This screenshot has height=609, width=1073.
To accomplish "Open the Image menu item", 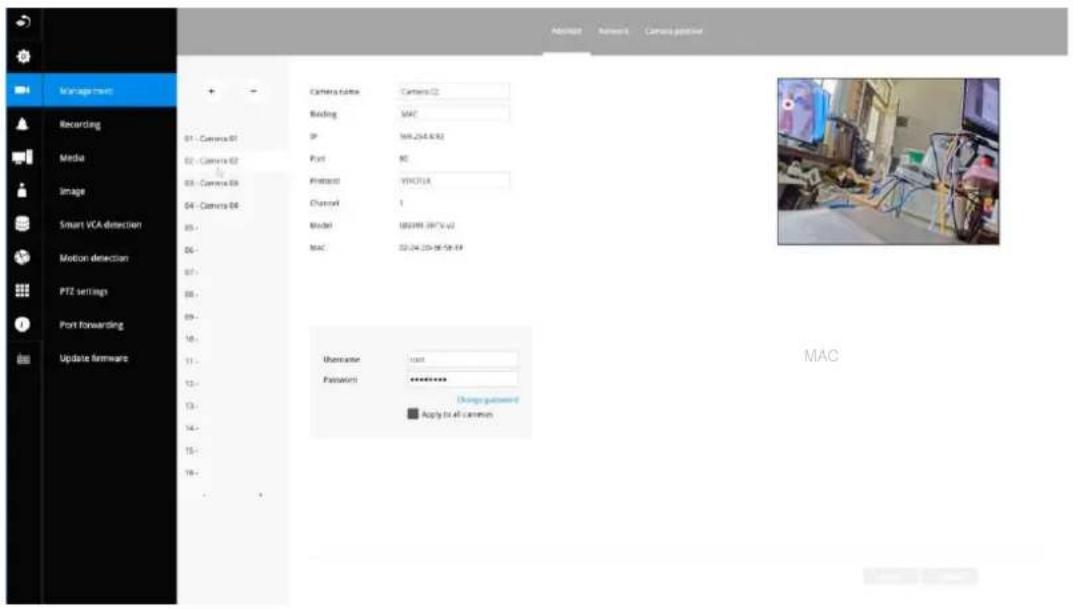I will point(73,192).
